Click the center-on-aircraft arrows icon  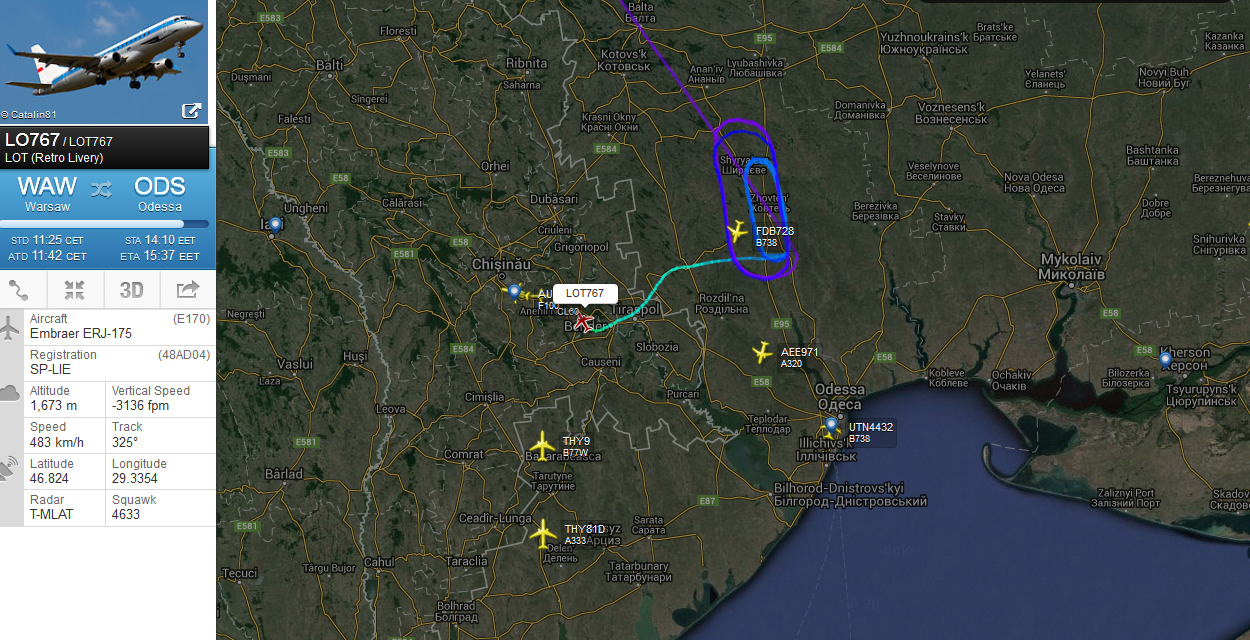(x=74, y=290)
